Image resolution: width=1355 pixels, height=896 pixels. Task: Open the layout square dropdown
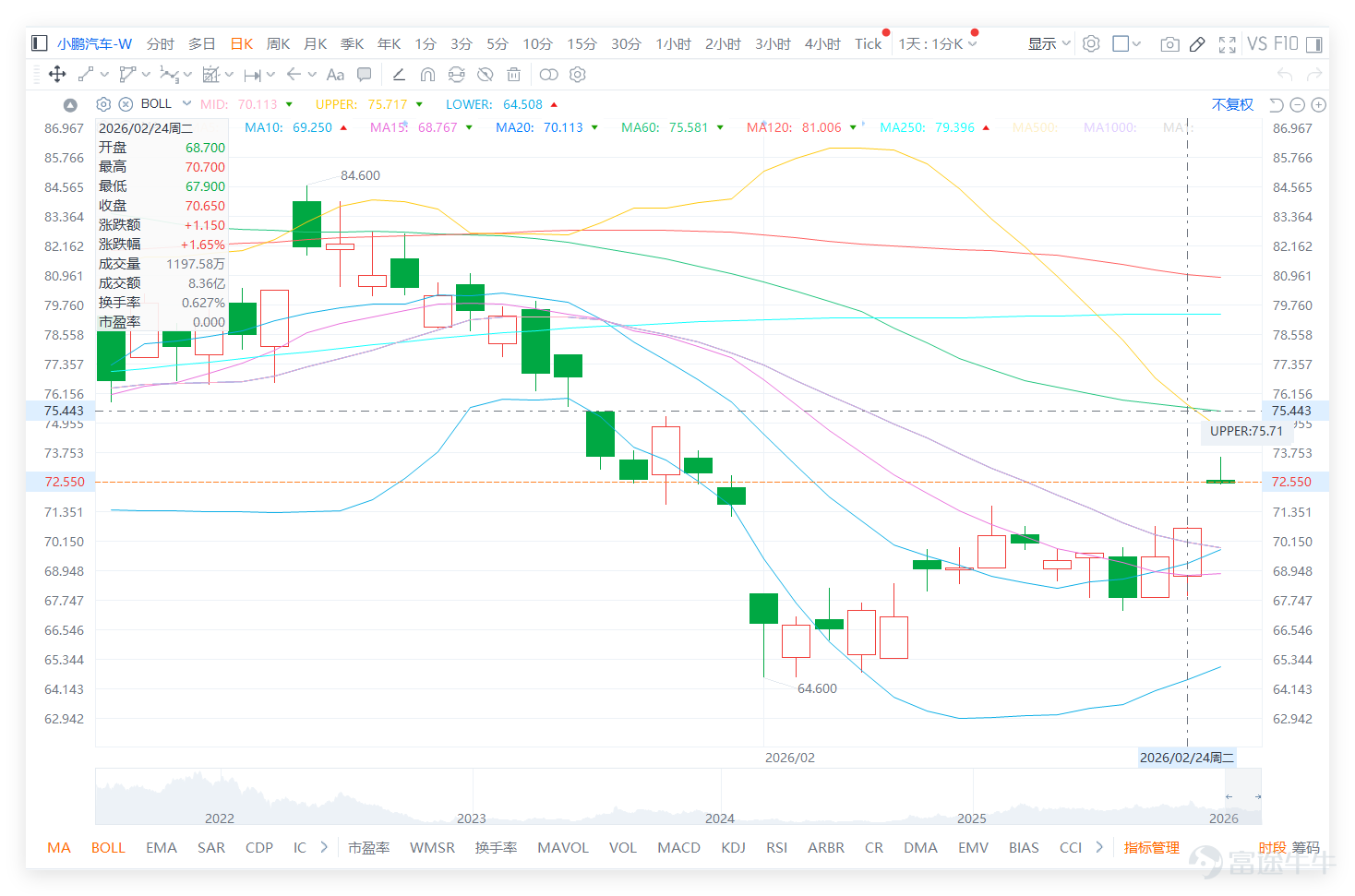(1127, 43)
